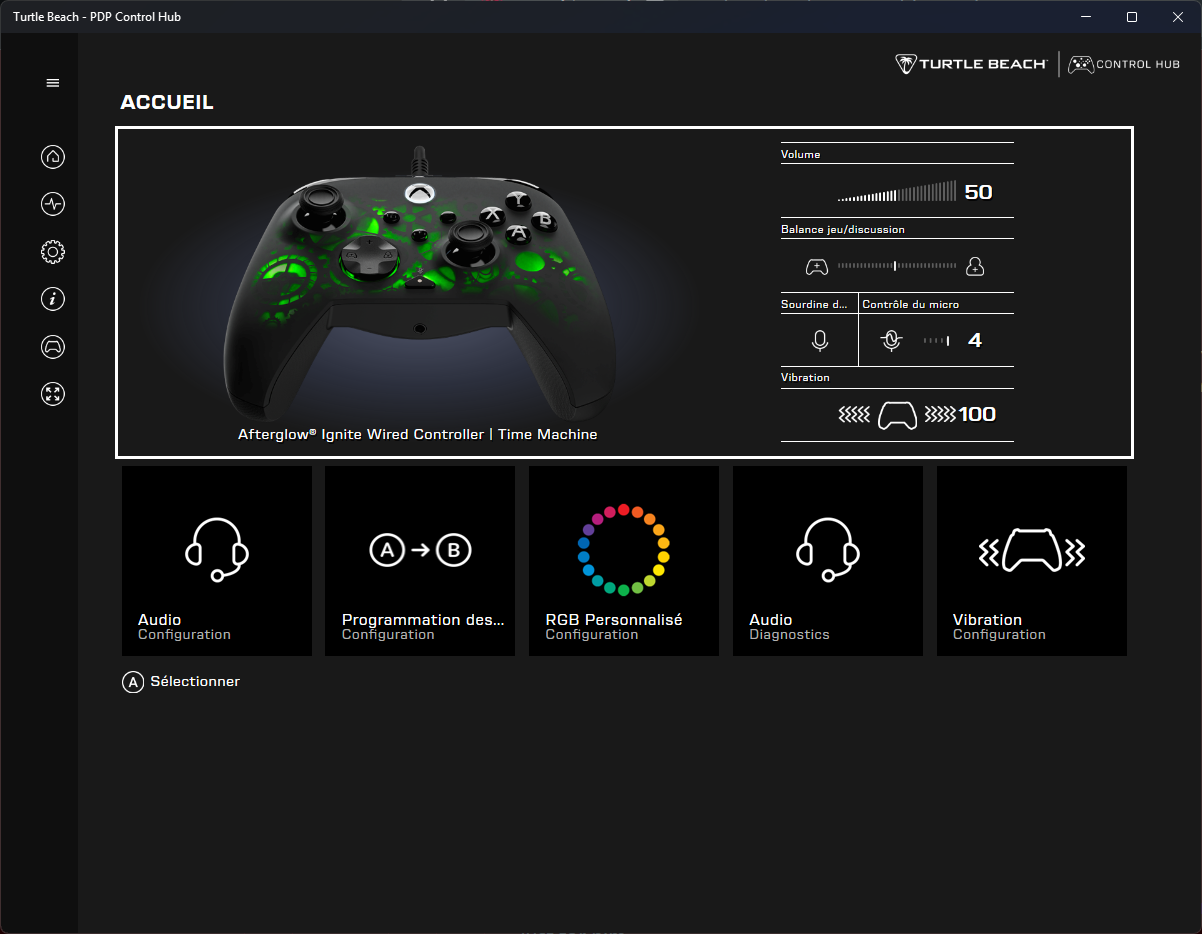Select the controller icon in the sidebar
This screenshot has height=934, width=1202.
coord(52,346)
